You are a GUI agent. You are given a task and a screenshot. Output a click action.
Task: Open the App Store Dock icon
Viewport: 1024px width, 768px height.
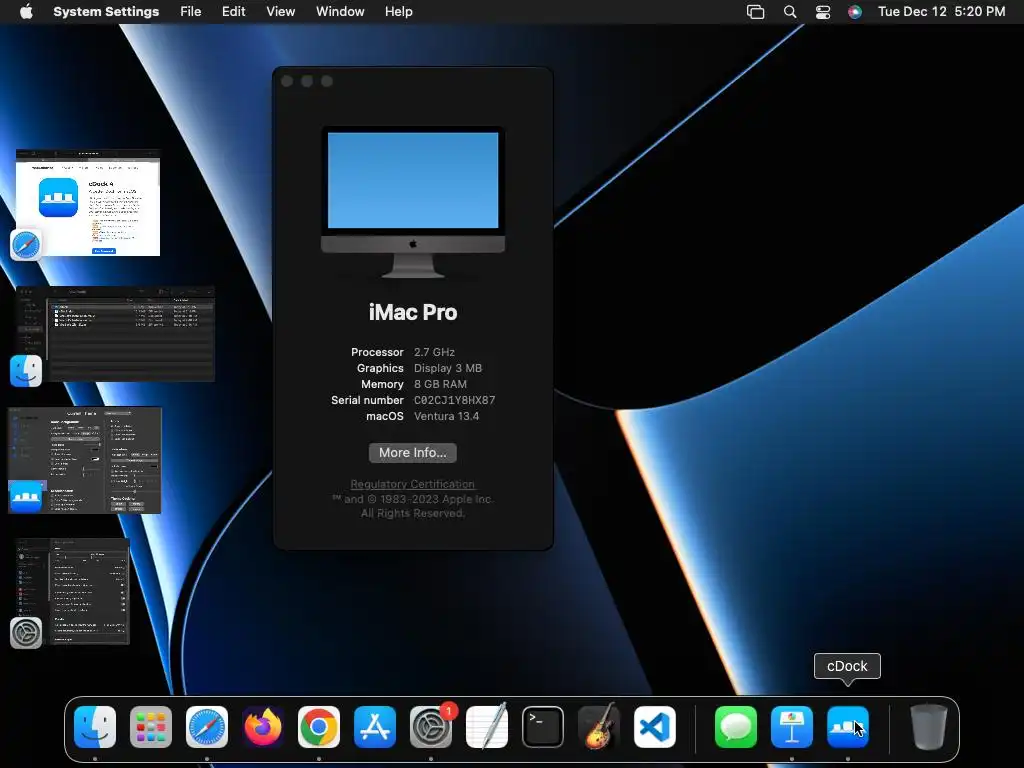tap(375, 727)
